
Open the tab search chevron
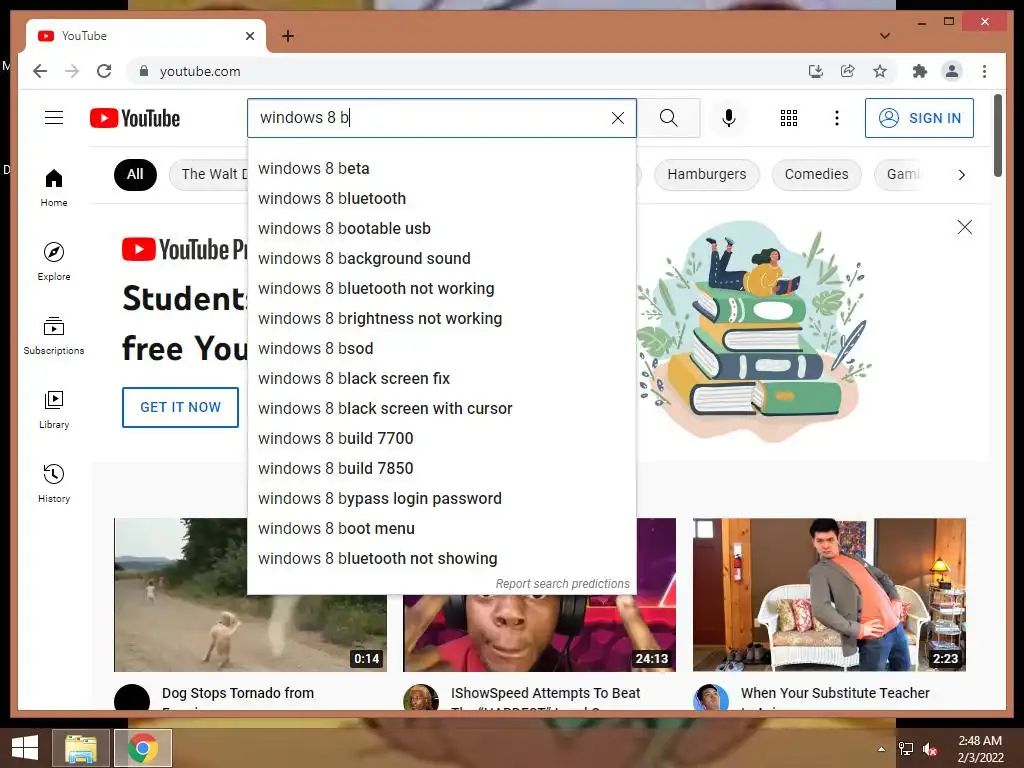tap(885, 36)
